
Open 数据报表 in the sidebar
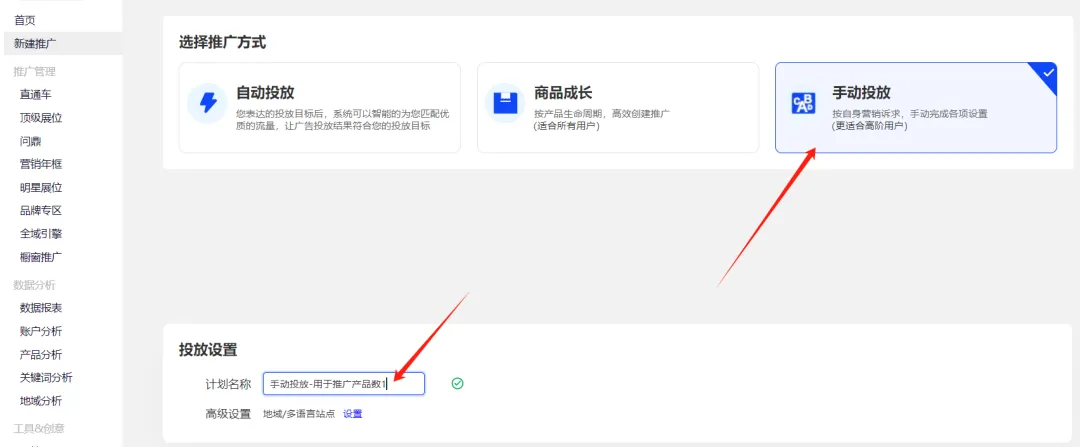click(41, 308)
